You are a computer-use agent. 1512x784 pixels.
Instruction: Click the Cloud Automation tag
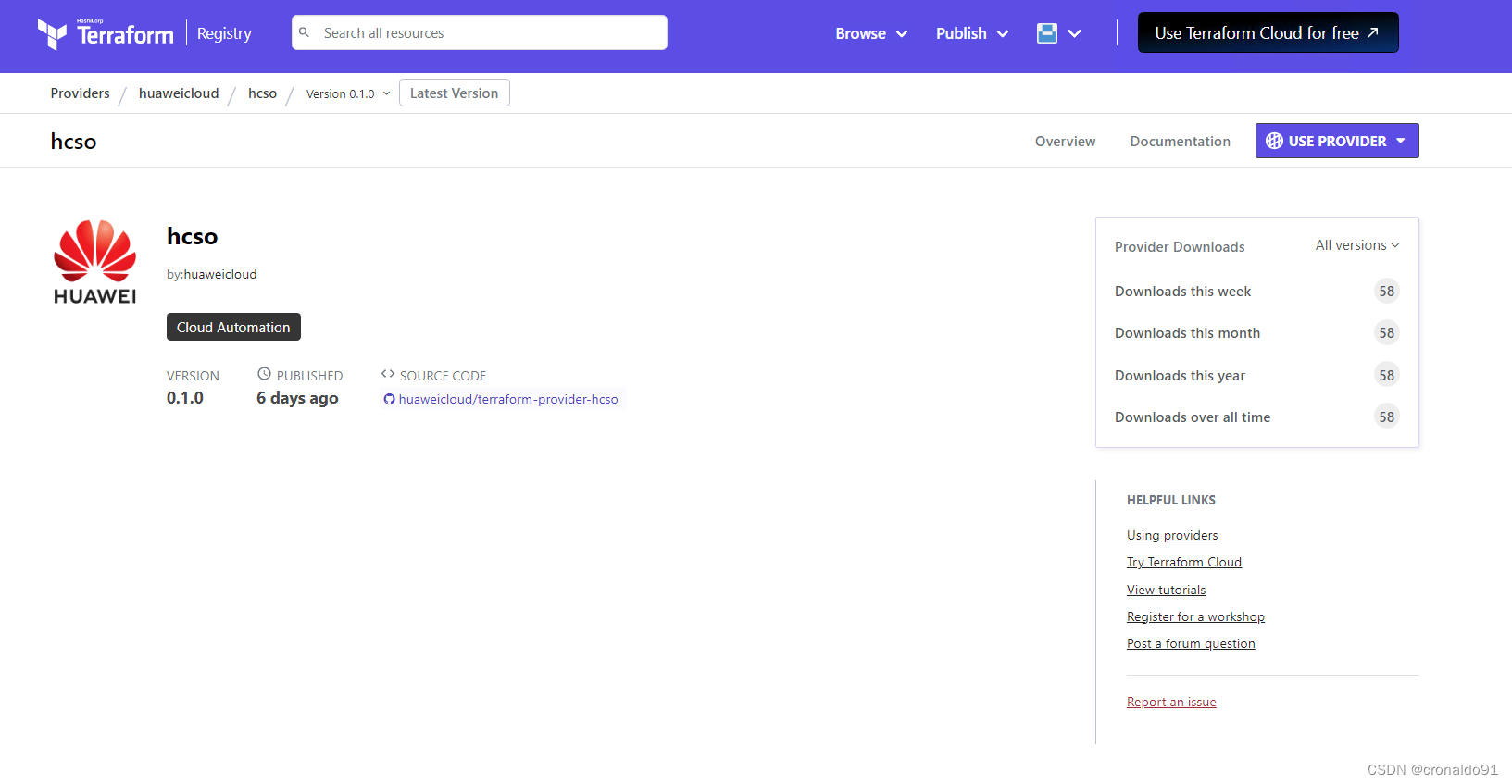233,327
